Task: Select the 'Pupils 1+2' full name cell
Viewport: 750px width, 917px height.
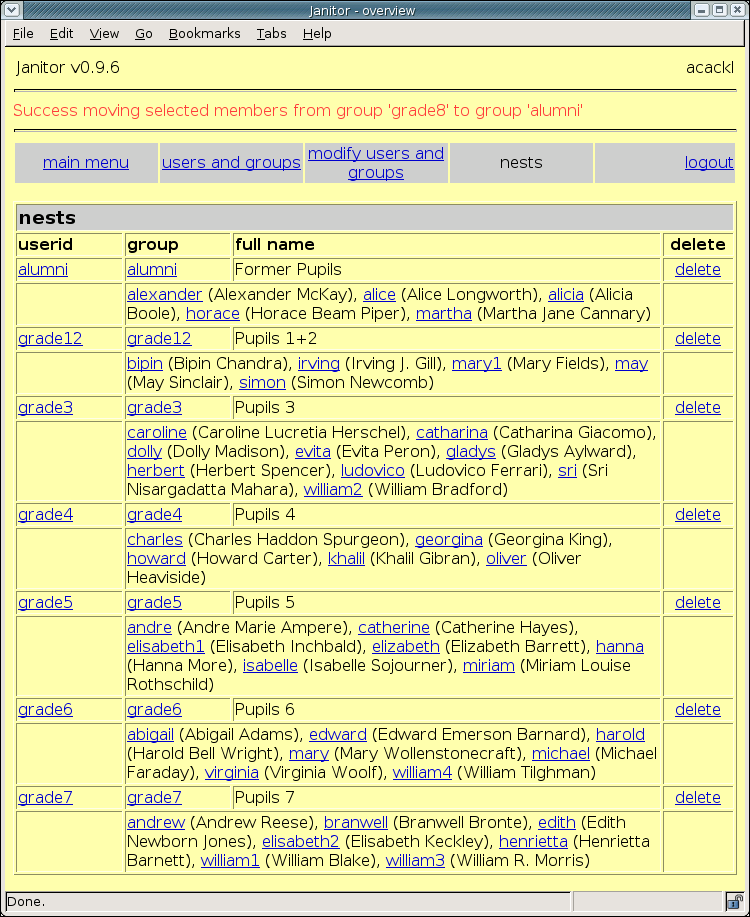Action: point(447,339)
